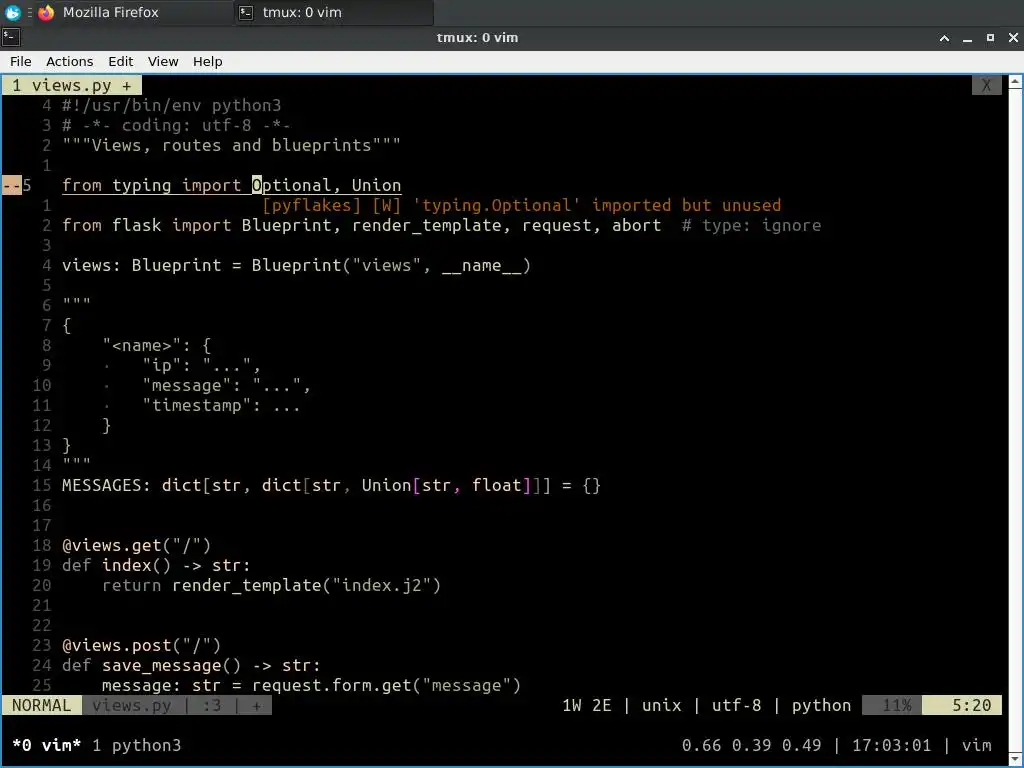This screenshot has height=768, width=1024.
Task: Click the '11%' scroll position indicator
Action: point(892,705)
